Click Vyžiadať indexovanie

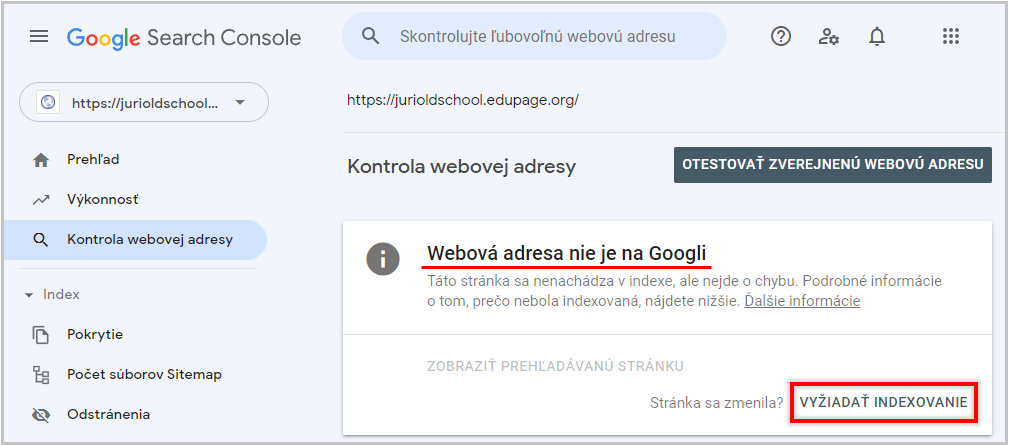(x=883, y=402)
